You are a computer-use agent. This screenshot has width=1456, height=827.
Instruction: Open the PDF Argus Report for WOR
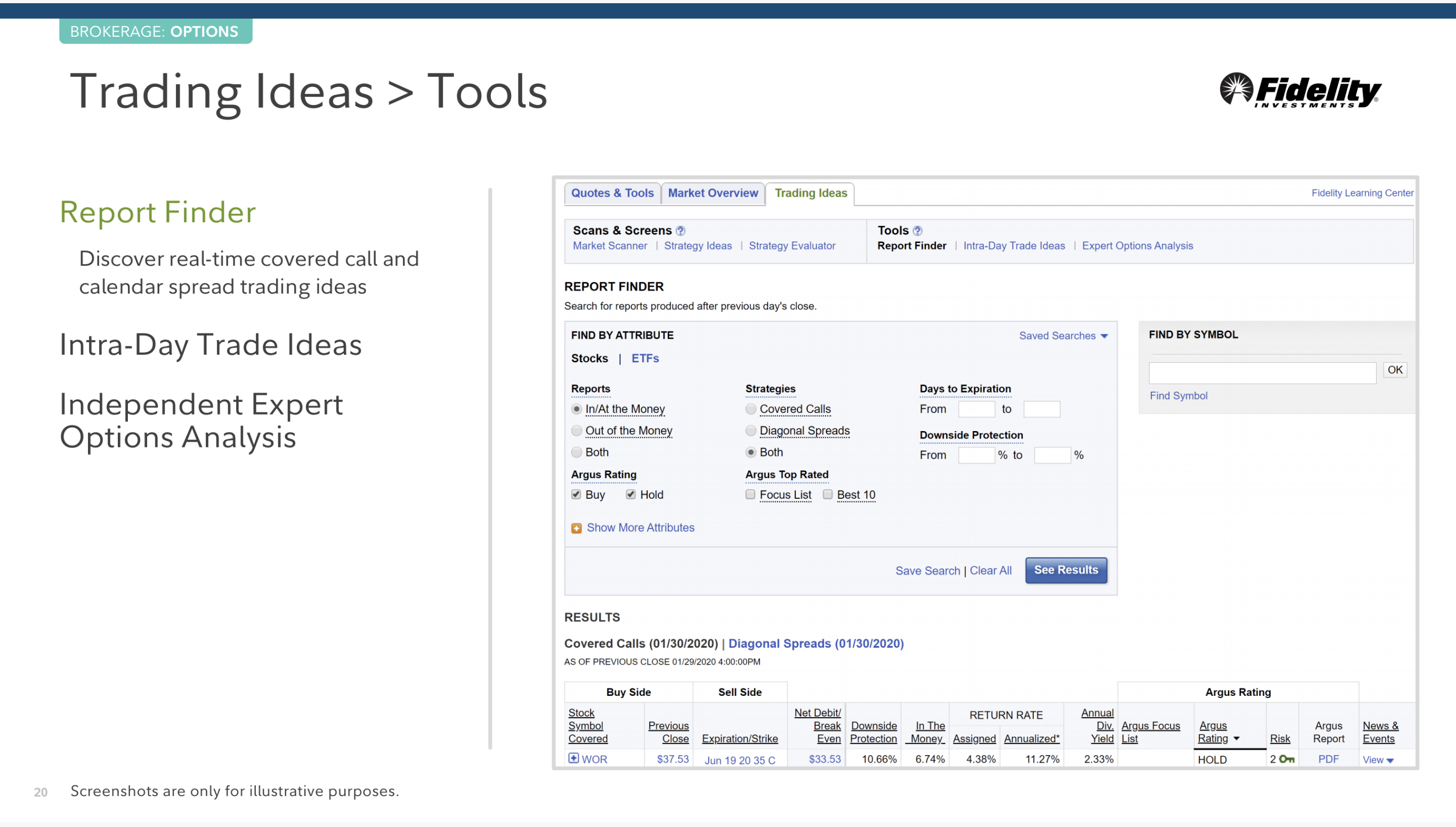1328,759
